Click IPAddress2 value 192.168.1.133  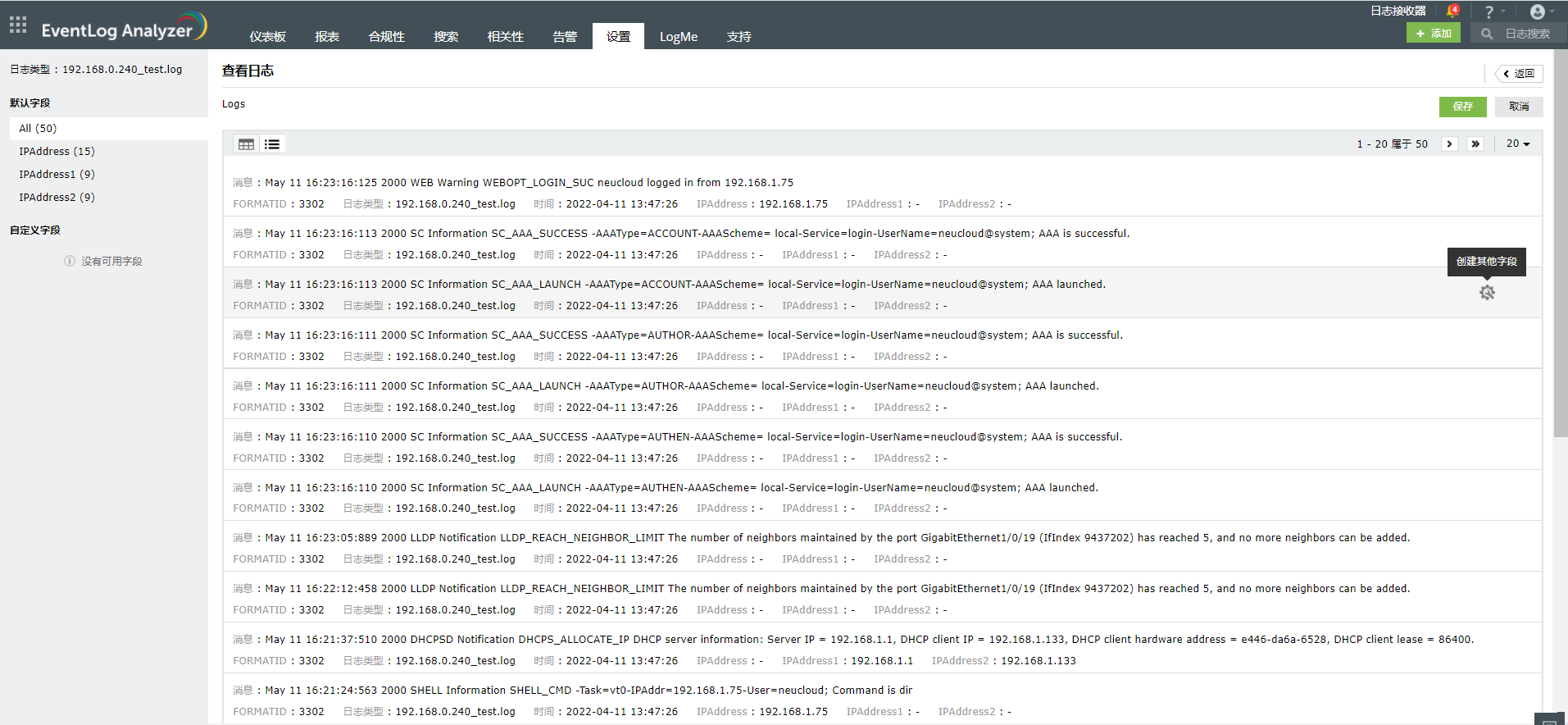[x=1039, y=661]
